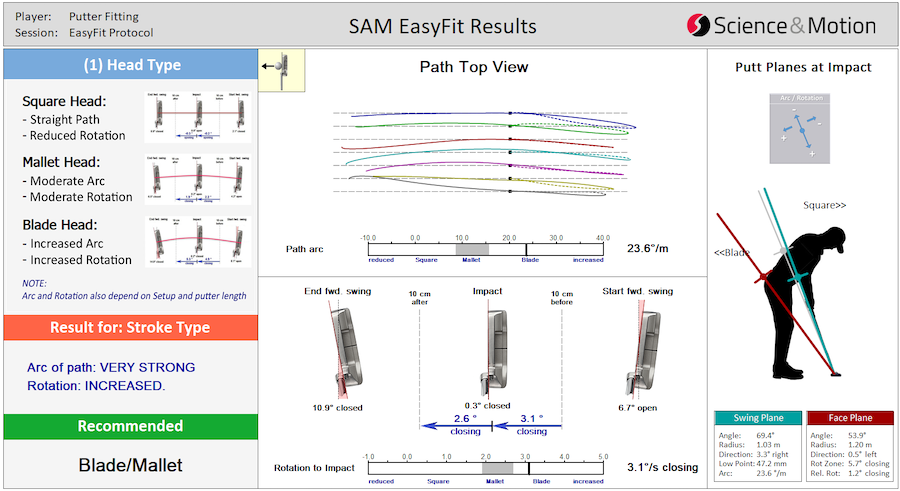Image resolution: width=900 pixels, height=491 pixels.
Task: Click the 2.6° closing arrow after impact
Action: 457,426
